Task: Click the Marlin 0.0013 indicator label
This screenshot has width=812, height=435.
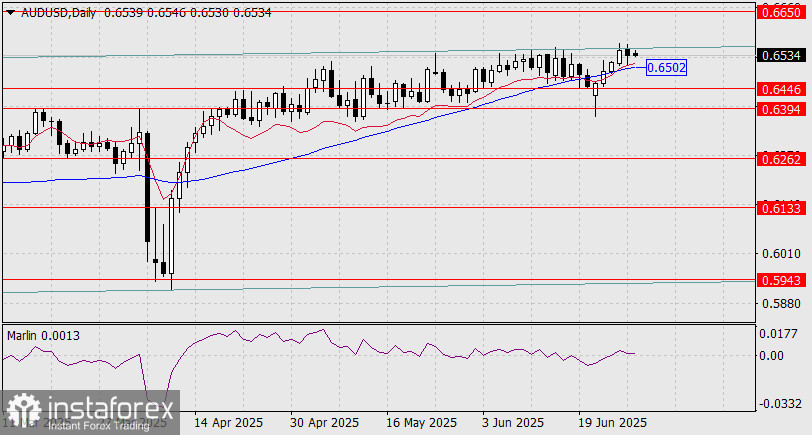Action: (x=44, y=336)
